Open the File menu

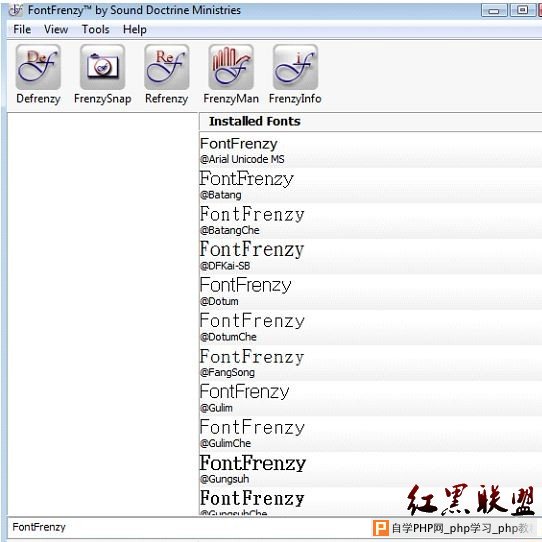22,29
